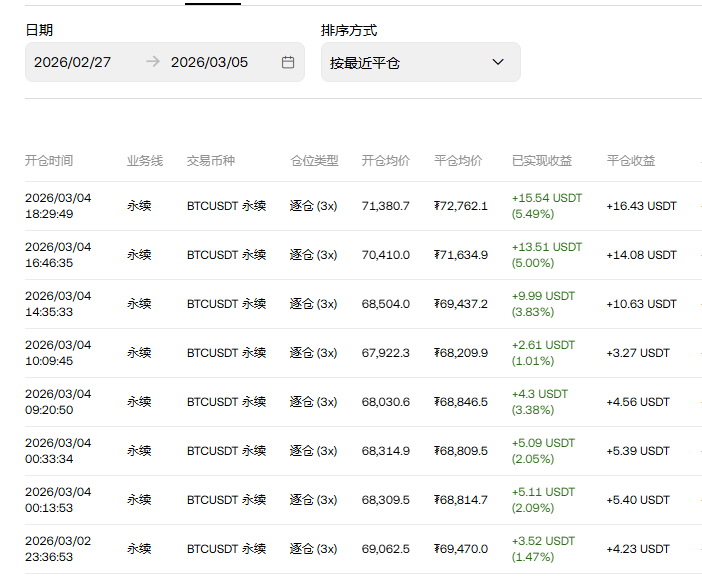This screenshot has width=702, height=581.
Task: Click the 开仓均价 column header
Action: 385,161
